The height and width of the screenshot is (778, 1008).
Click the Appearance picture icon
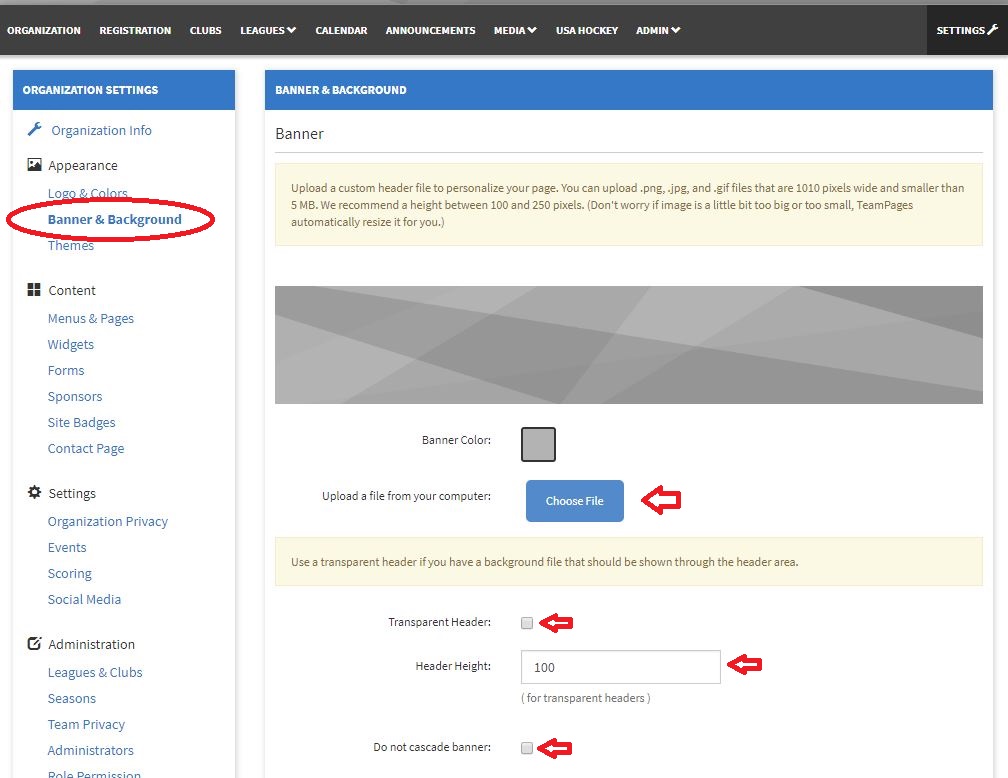tap(35, 165)
